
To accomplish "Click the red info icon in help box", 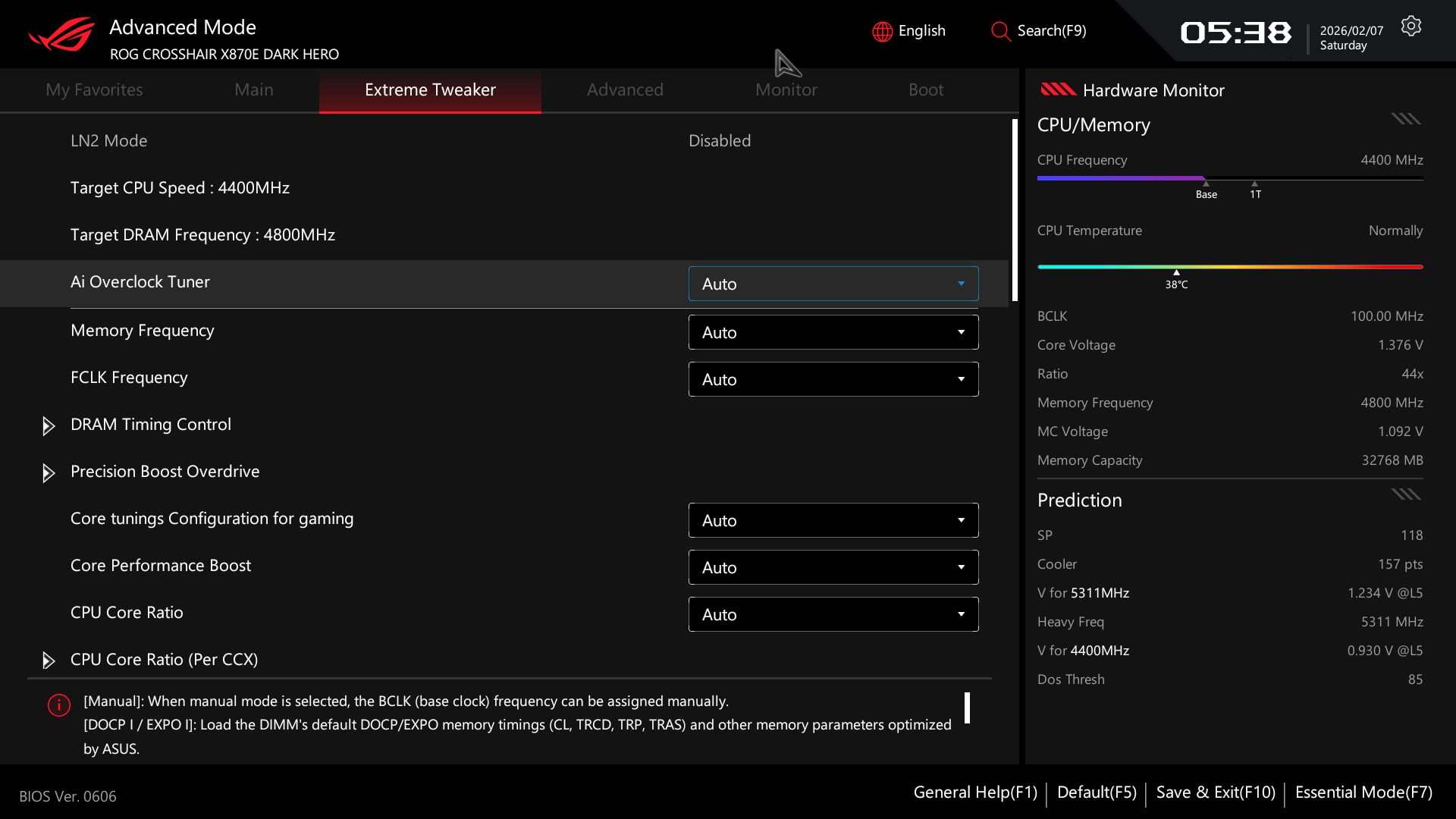I will pyautogui.click(x=59, y=705).
